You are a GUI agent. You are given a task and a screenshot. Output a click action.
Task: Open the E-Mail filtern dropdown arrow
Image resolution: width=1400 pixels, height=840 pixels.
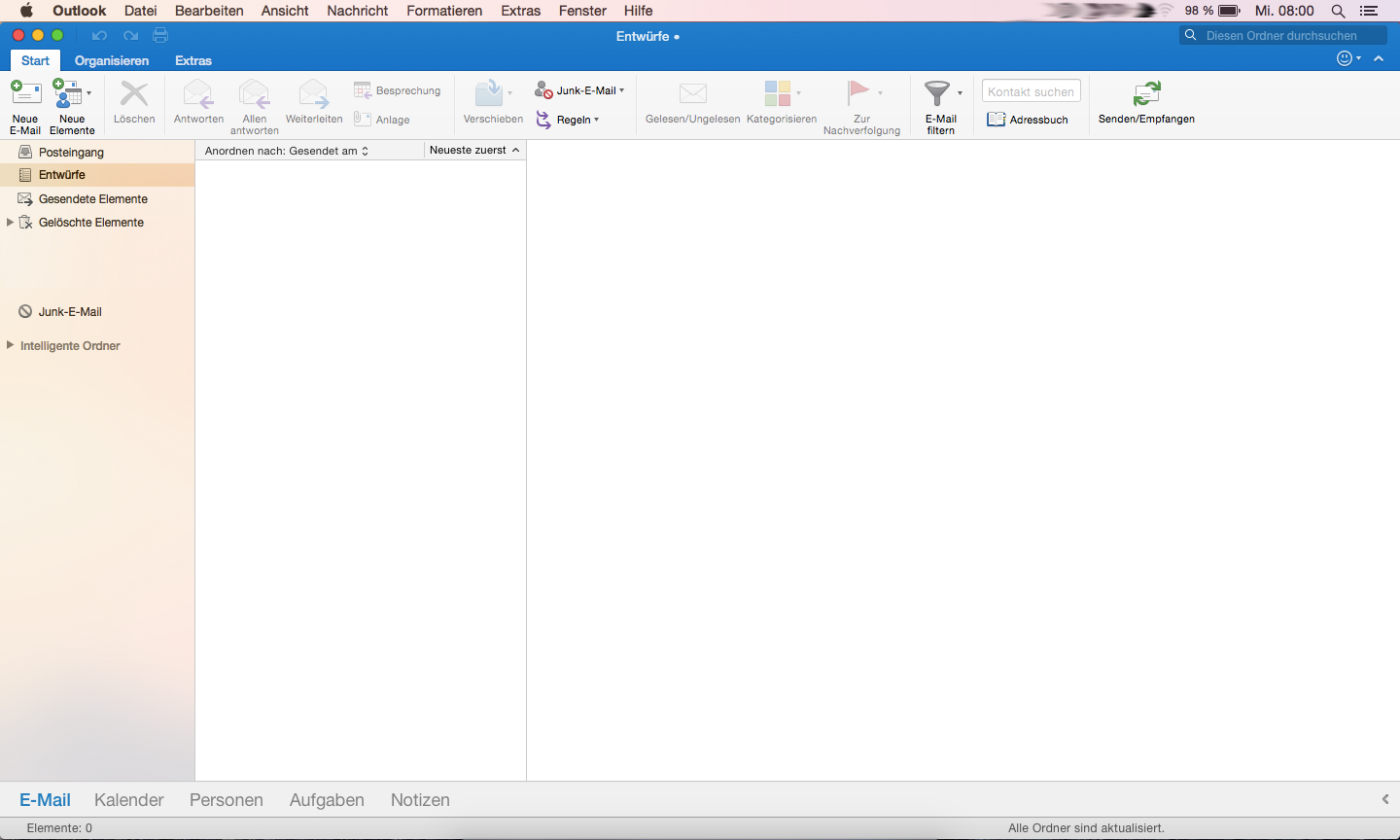click(960, 93)
